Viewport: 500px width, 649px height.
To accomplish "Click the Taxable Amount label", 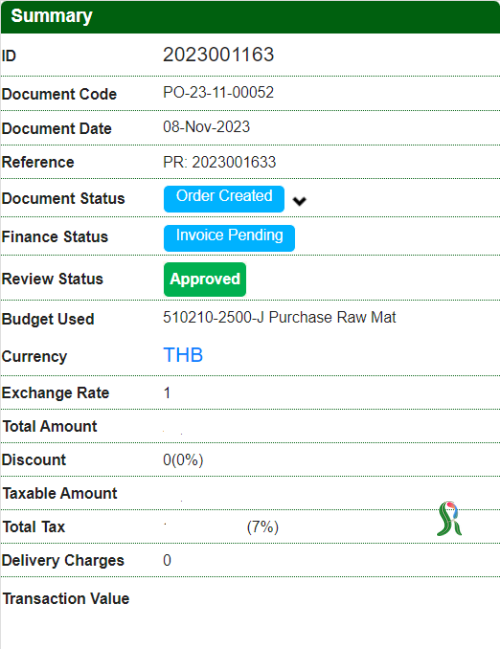I will pyautogui.click(x=60, y=493).
